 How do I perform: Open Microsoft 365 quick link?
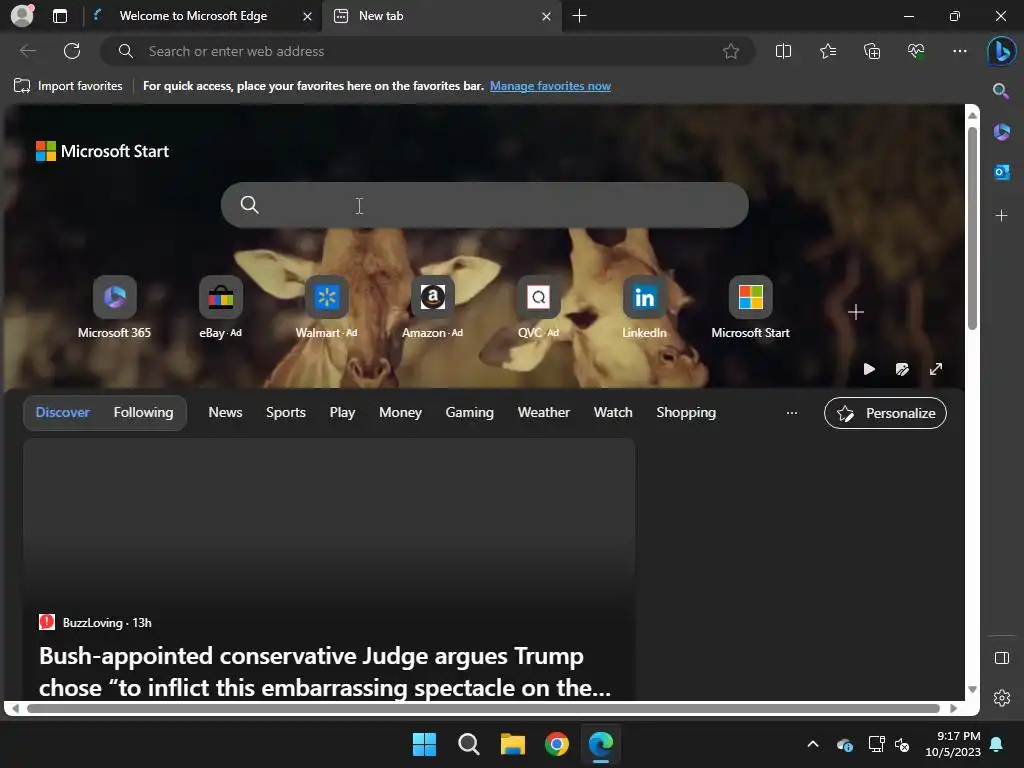click(x=114, y=308)
